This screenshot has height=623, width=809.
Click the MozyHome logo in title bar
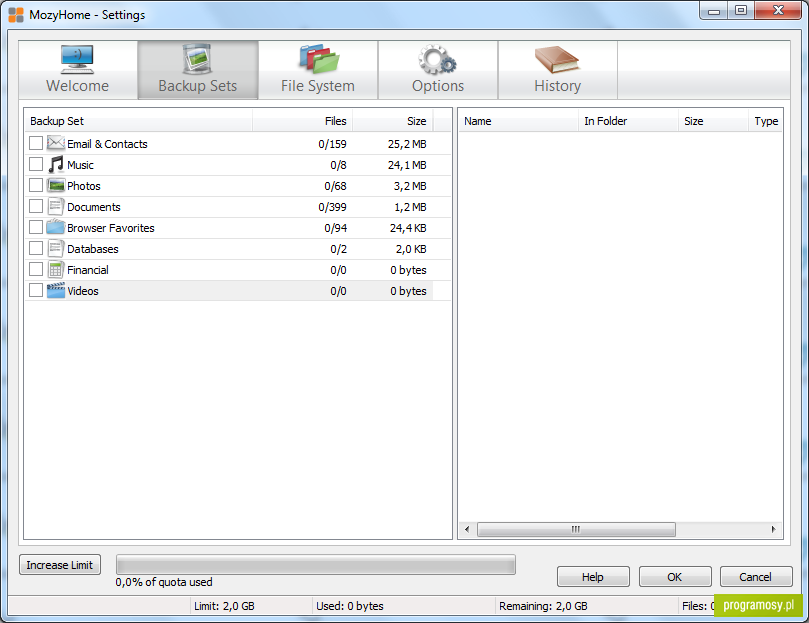16,14
